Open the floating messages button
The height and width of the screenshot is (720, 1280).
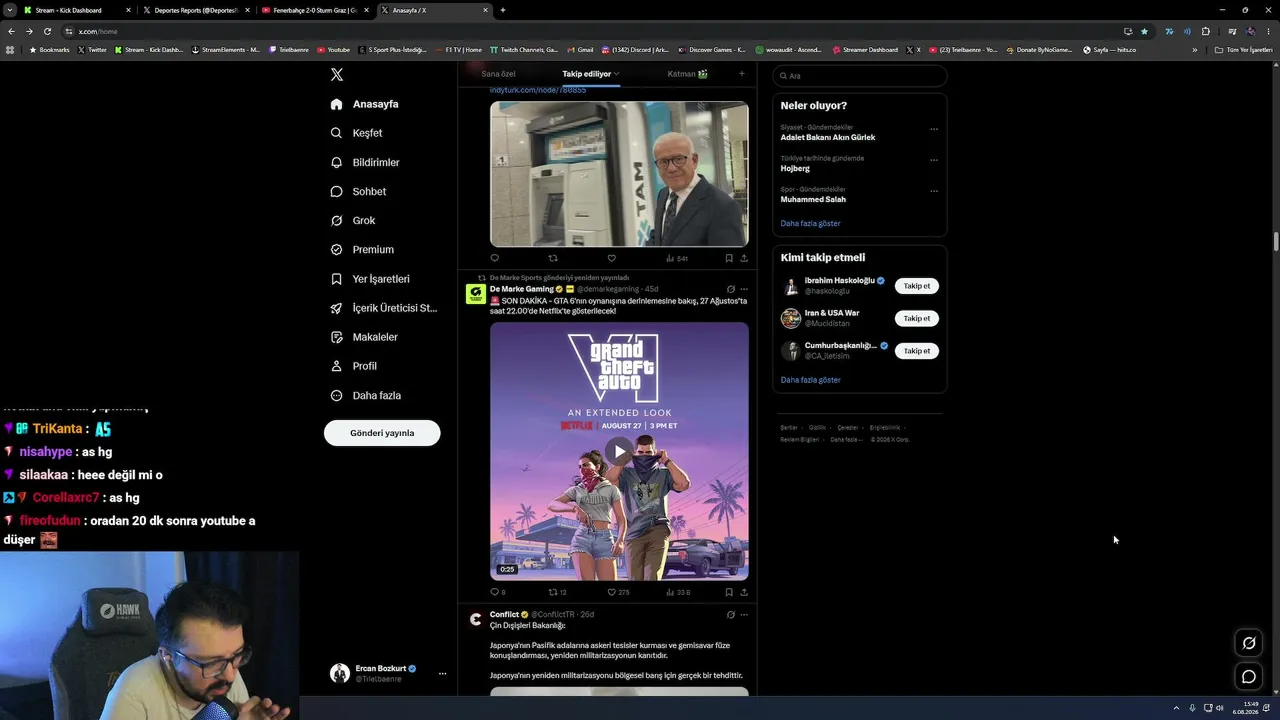point(1249,677)
